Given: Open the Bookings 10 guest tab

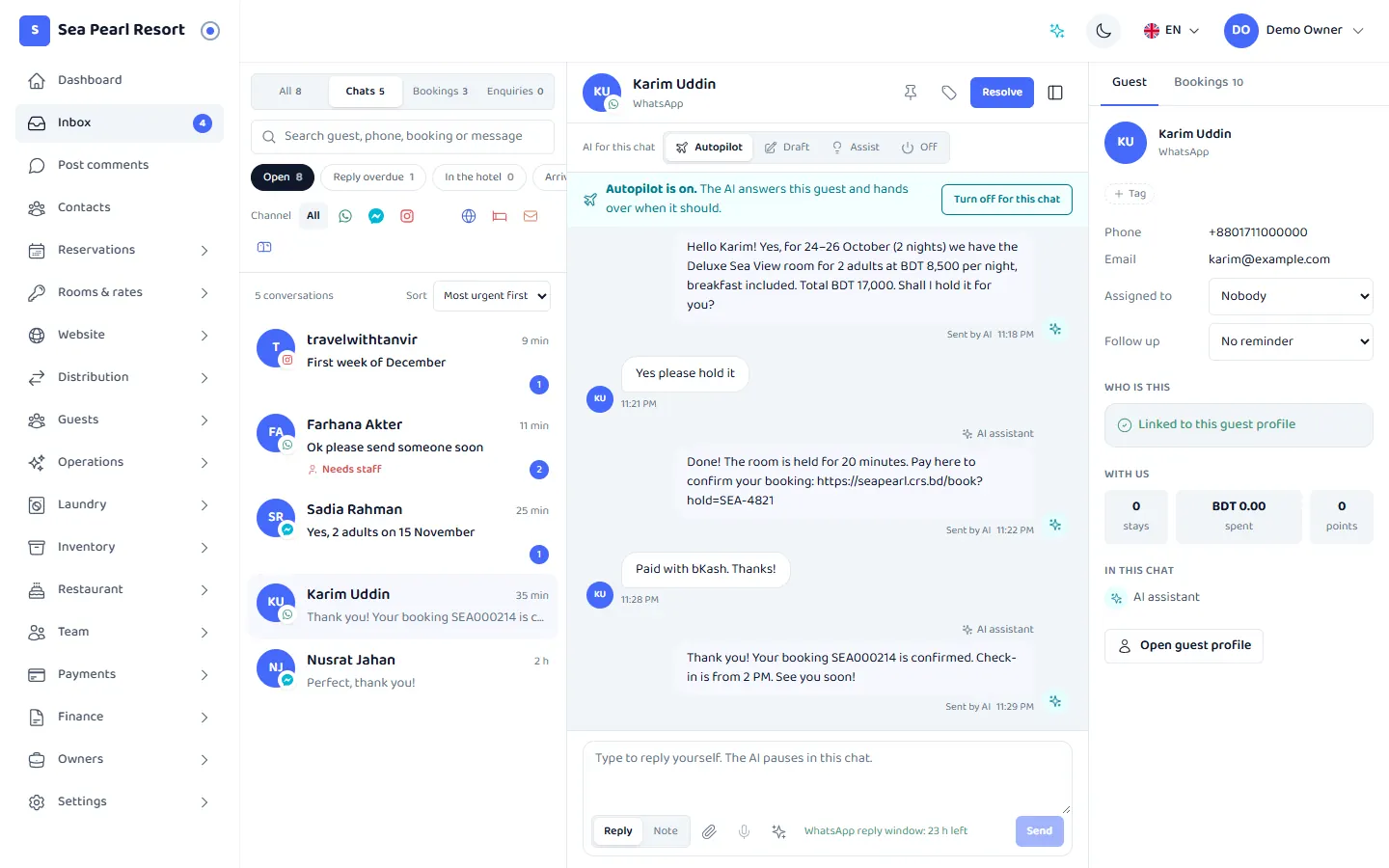Looking at the screenshot, I should point(1209,82).
